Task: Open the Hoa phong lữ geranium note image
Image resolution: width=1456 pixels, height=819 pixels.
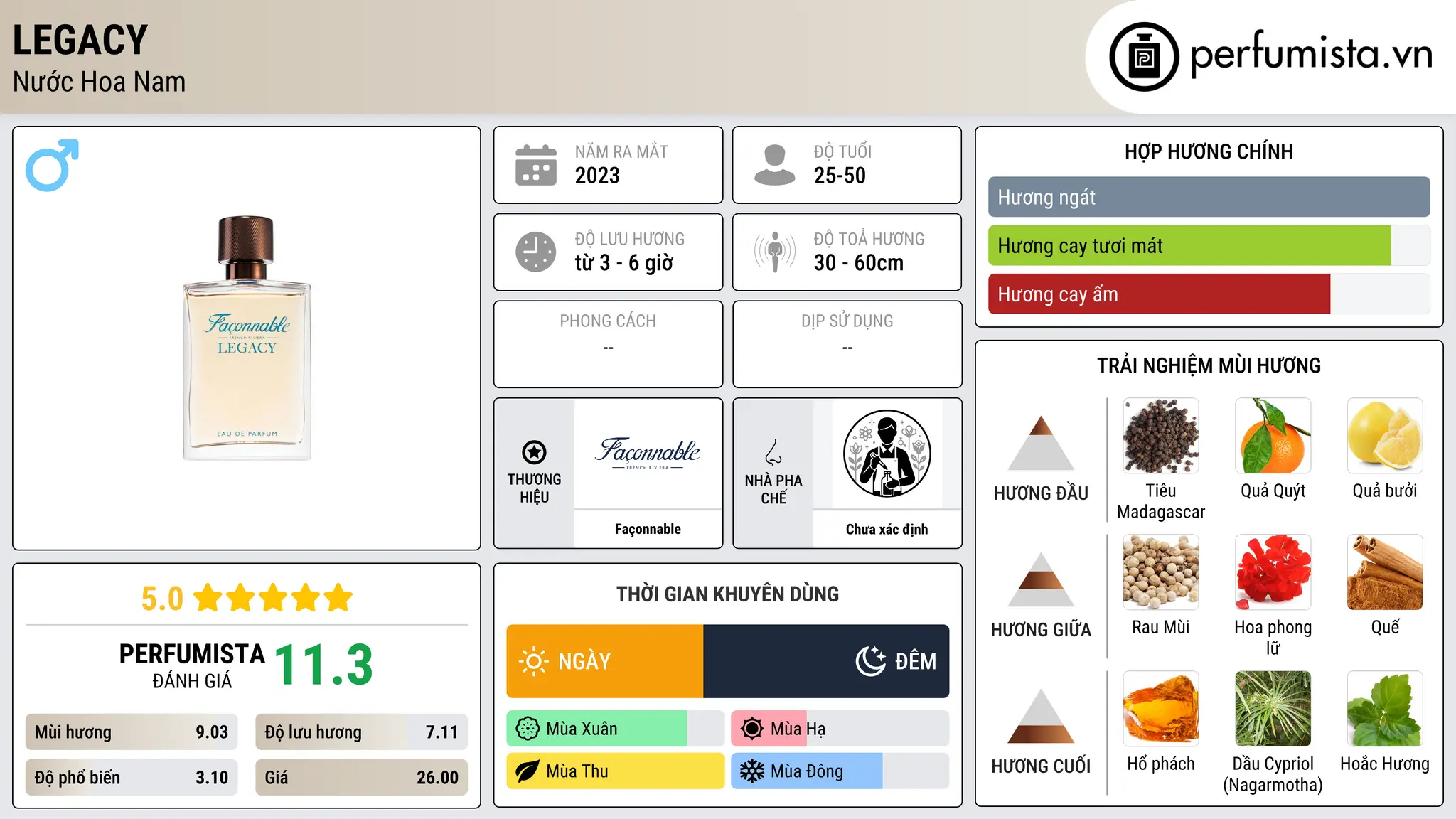Action: (1273, 572)
